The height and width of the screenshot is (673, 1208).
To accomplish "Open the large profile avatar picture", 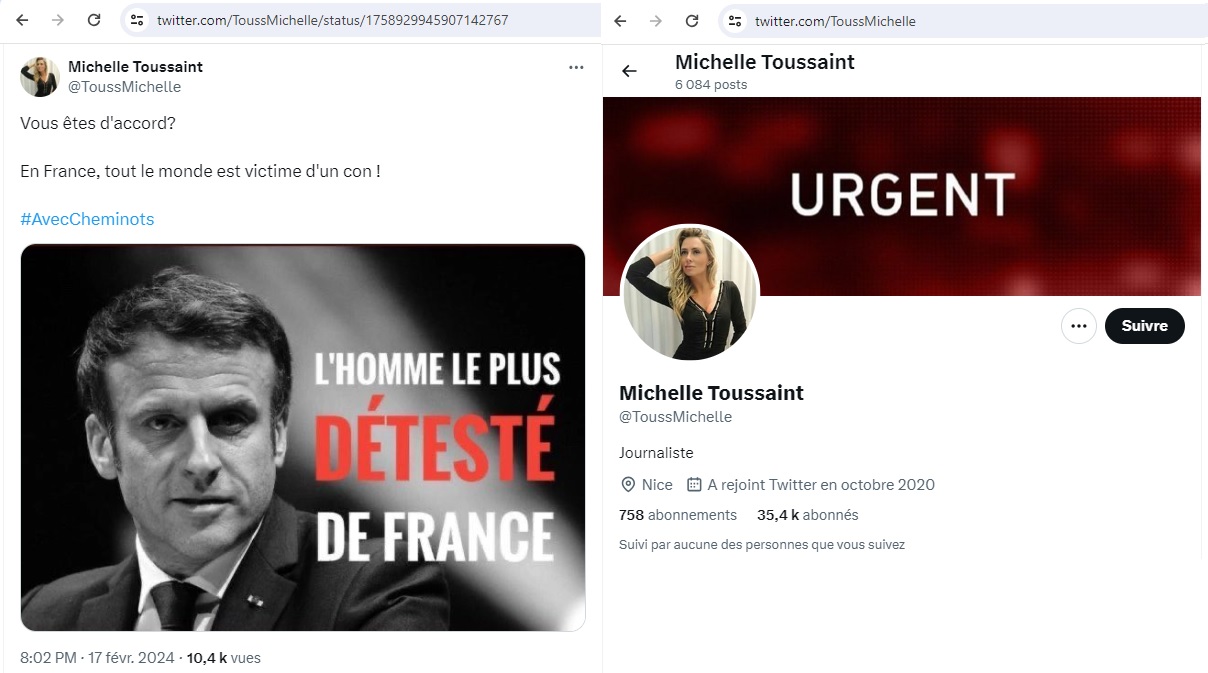I will [x=690, y=294].
